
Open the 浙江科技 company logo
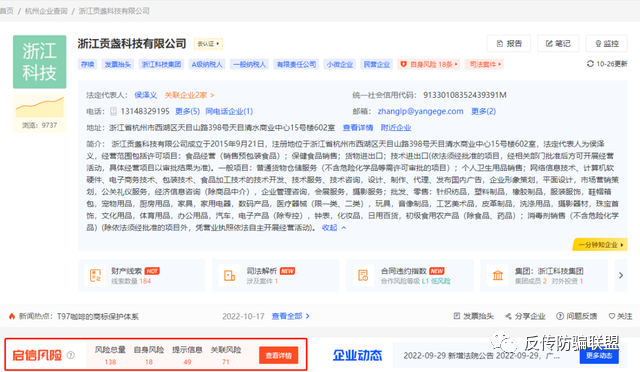pos(40,62)
